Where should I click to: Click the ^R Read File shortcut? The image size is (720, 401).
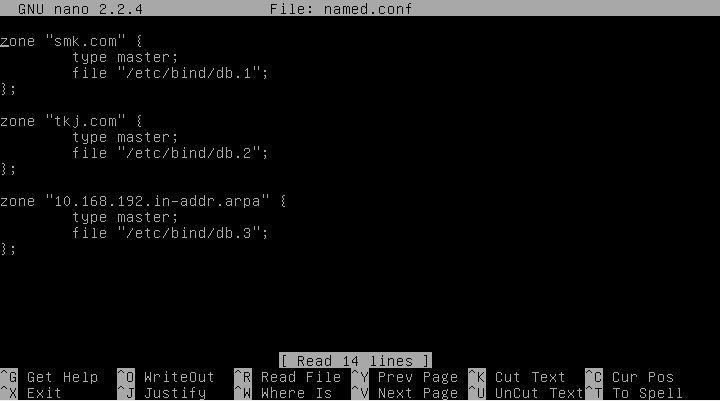(287, 377)
